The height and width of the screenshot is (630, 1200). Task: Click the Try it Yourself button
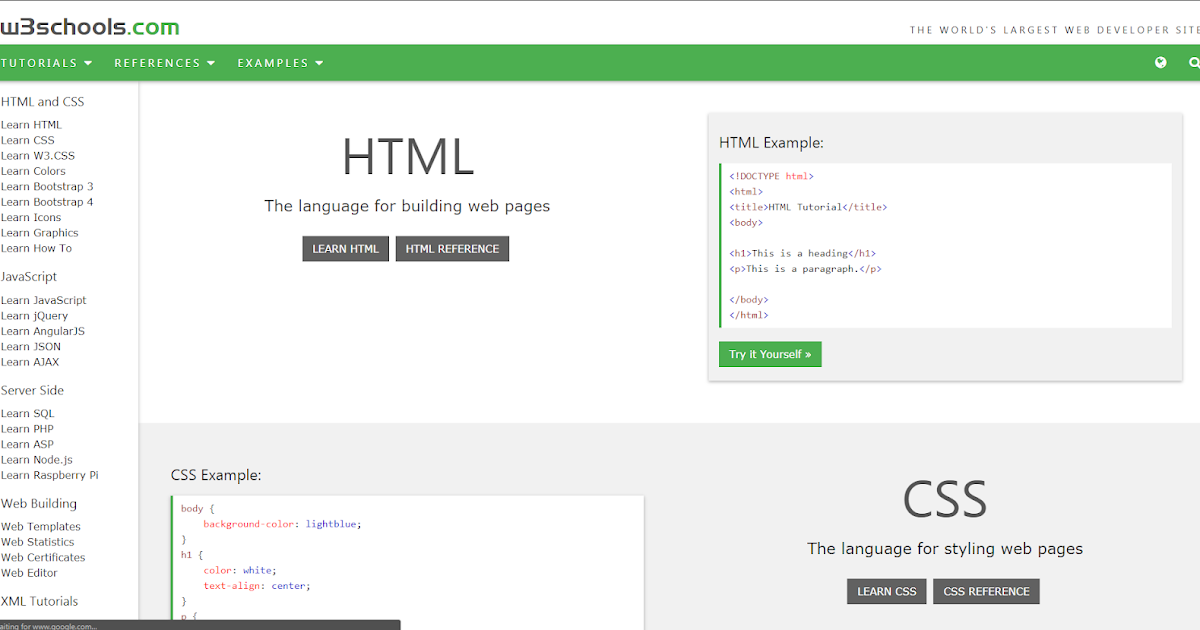(x=770, y=354)
